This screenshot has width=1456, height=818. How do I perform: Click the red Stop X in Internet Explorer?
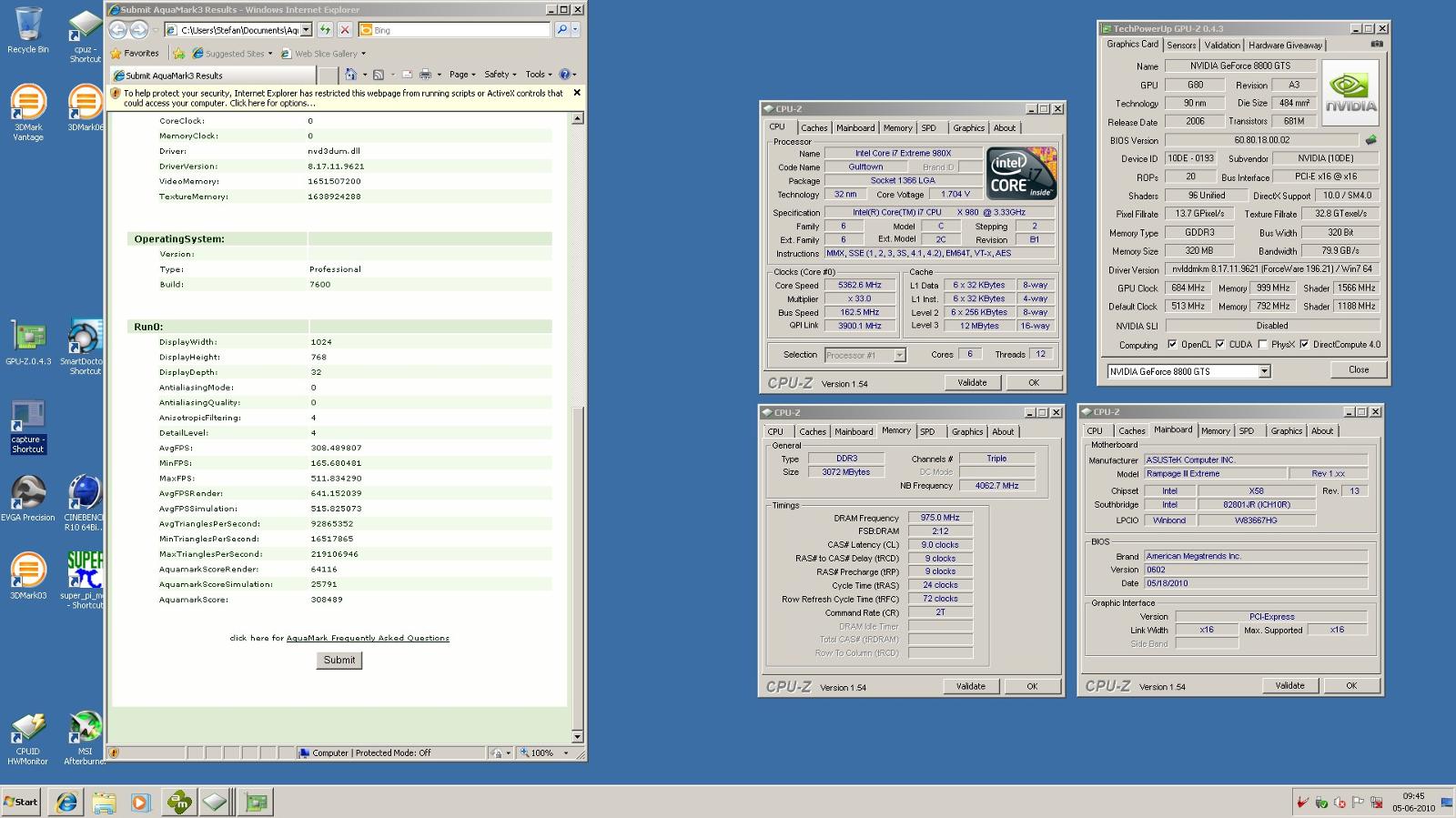click(345, 30)
